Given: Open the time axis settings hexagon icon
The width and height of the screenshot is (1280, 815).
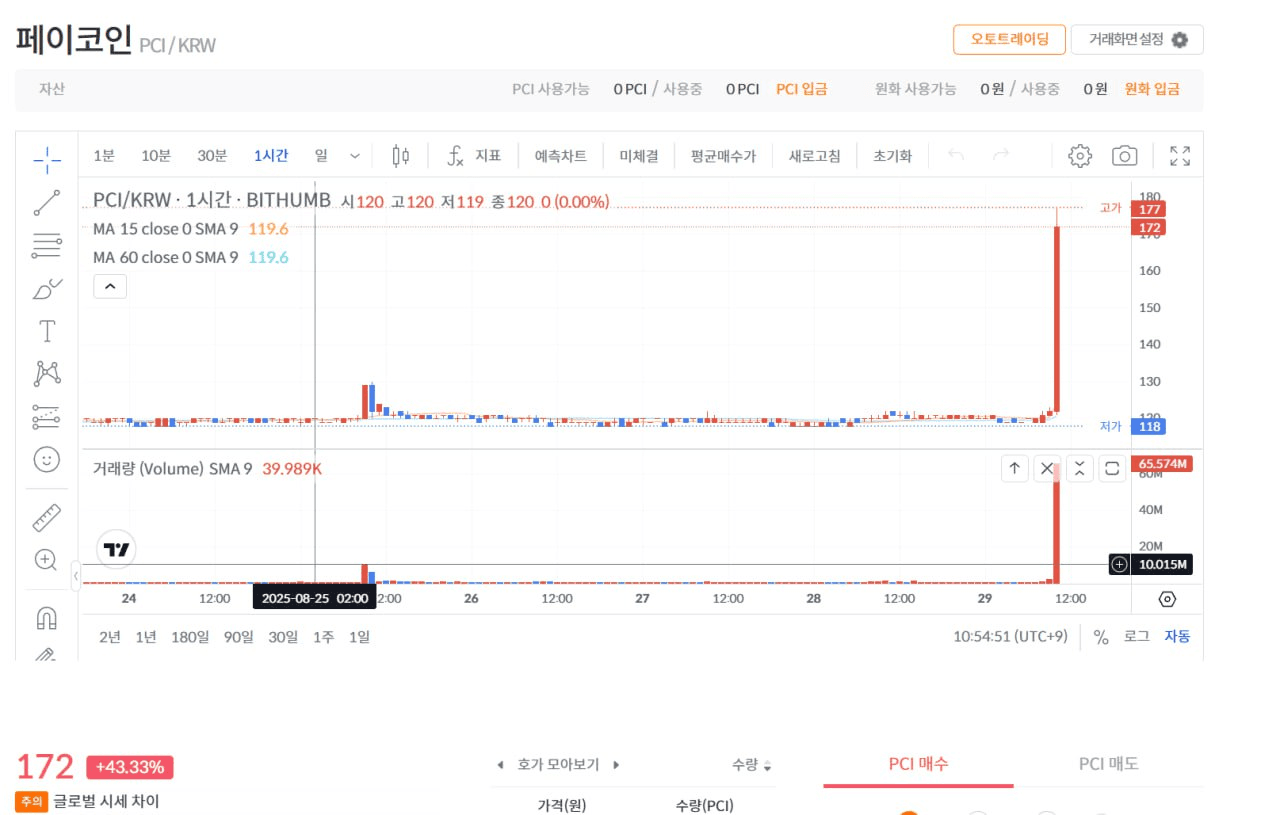Looking at the screenshot, I should coord(1167,599).
